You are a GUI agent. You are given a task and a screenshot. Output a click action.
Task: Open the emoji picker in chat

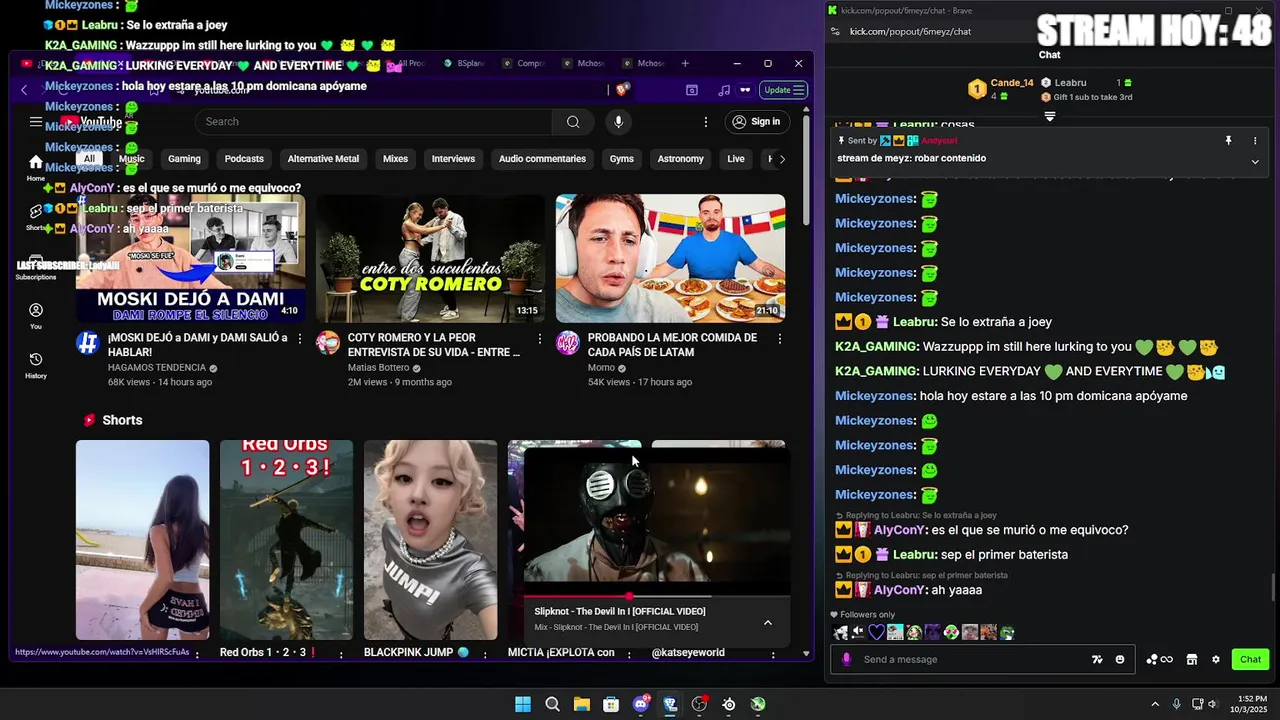pyautogui.click(x=1120, y=660)
